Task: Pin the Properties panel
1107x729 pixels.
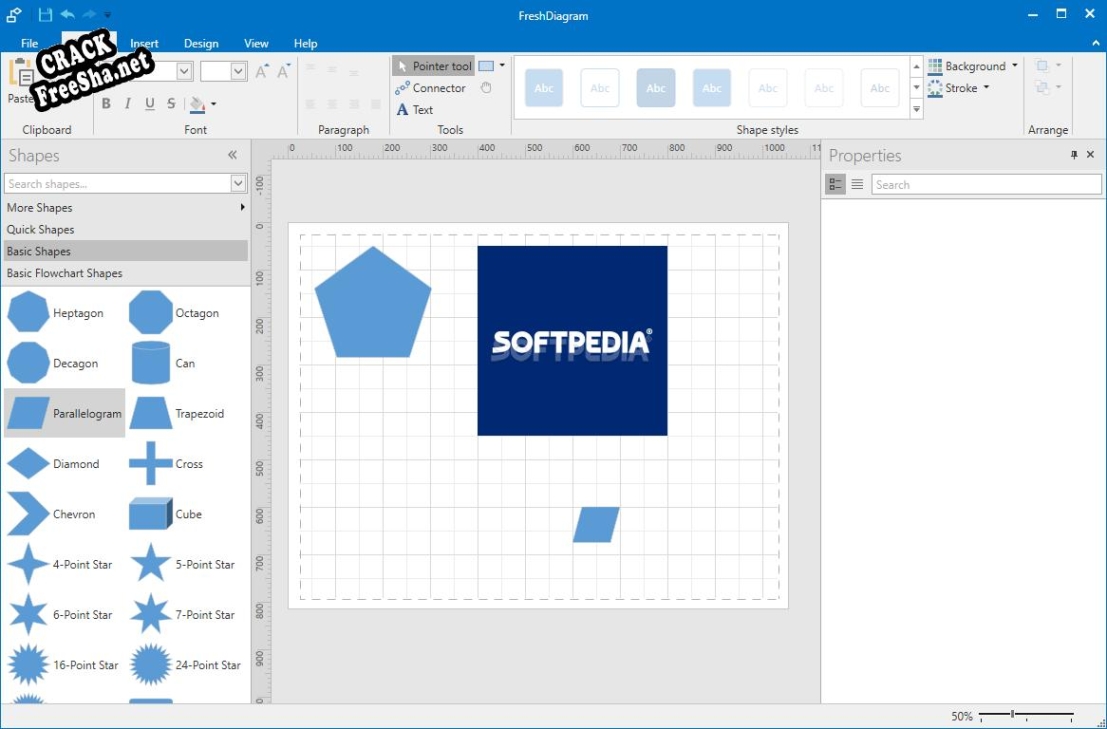Action: click(x=1074, y=155)
